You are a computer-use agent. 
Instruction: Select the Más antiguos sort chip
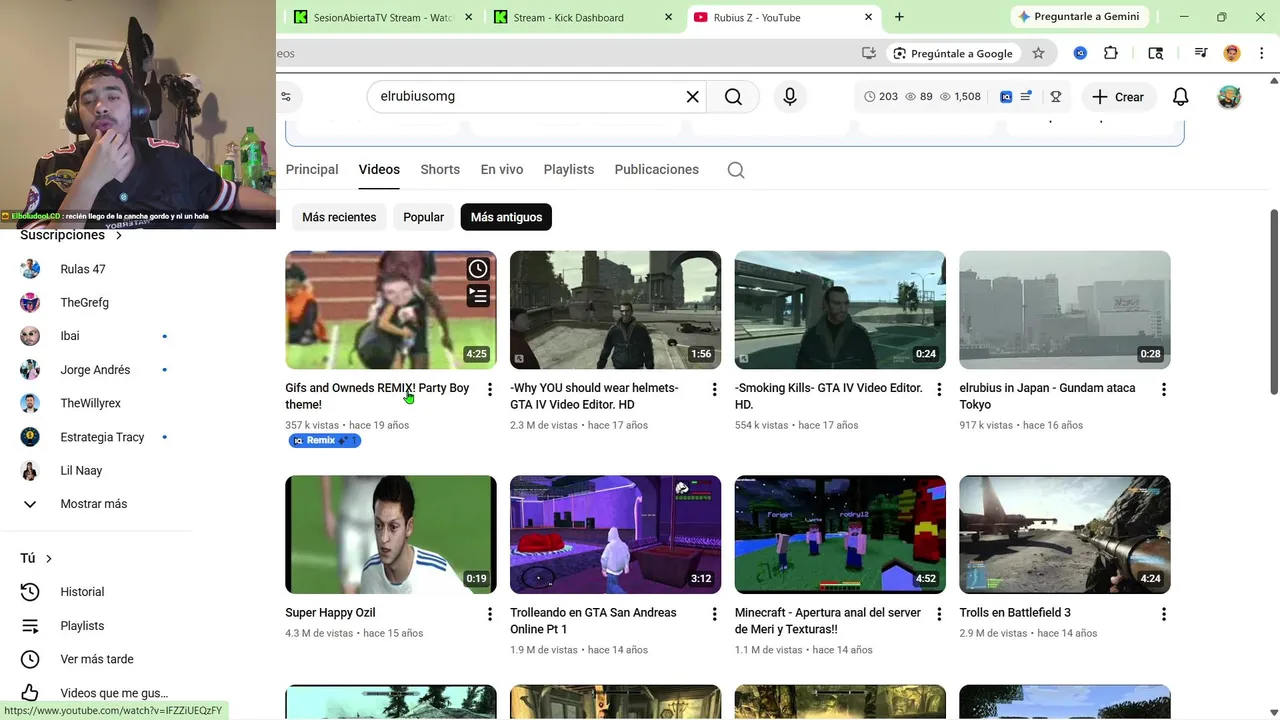click(x=506, y=217)
